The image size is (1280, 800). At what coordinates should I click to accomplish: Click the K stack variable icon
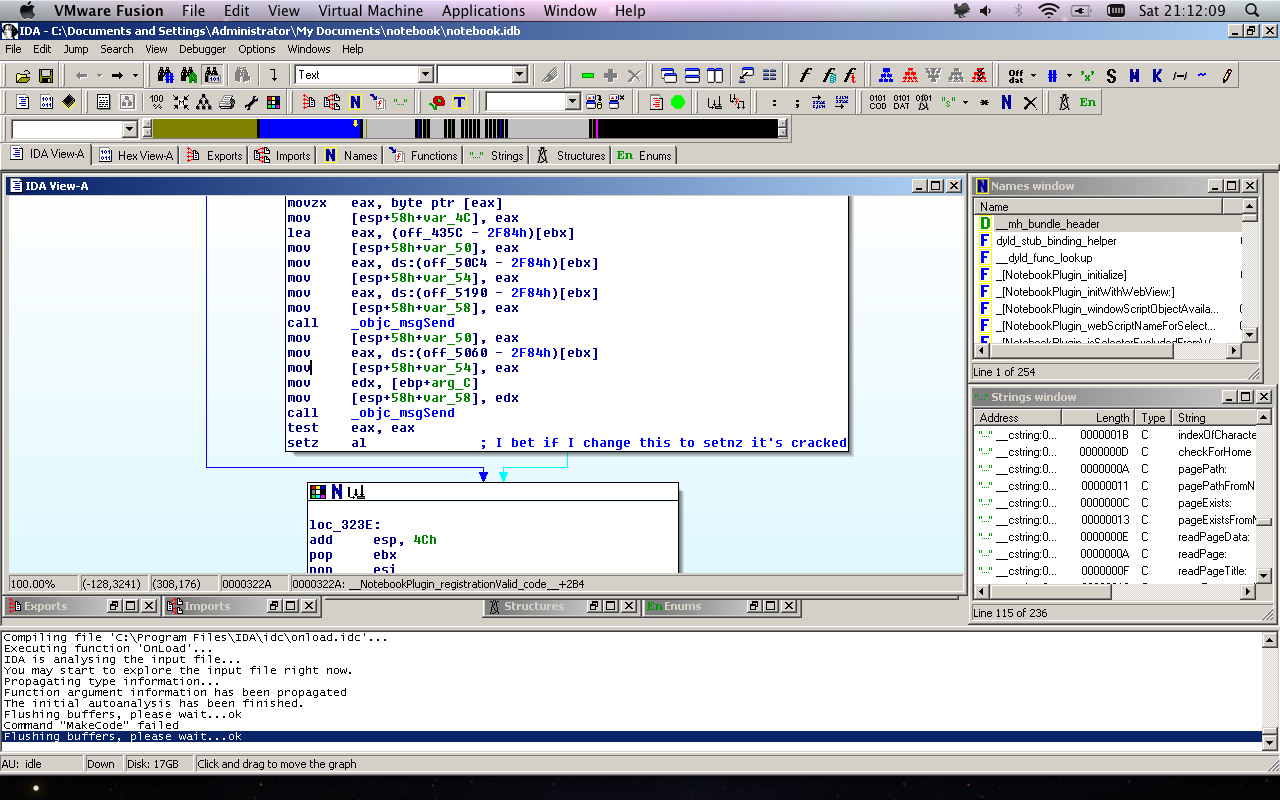(1157, 75)
